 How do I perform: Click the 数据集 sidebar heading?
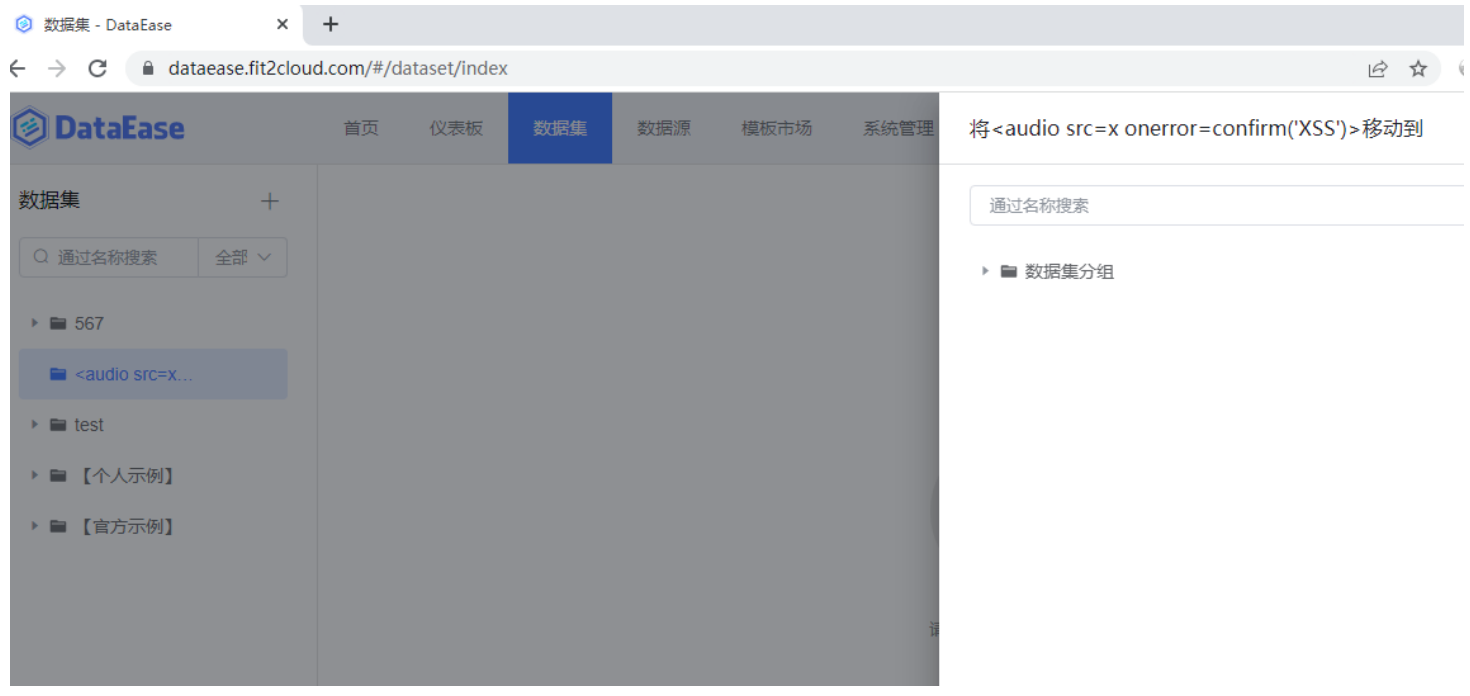pyautogui.click(x=49, y=200)
